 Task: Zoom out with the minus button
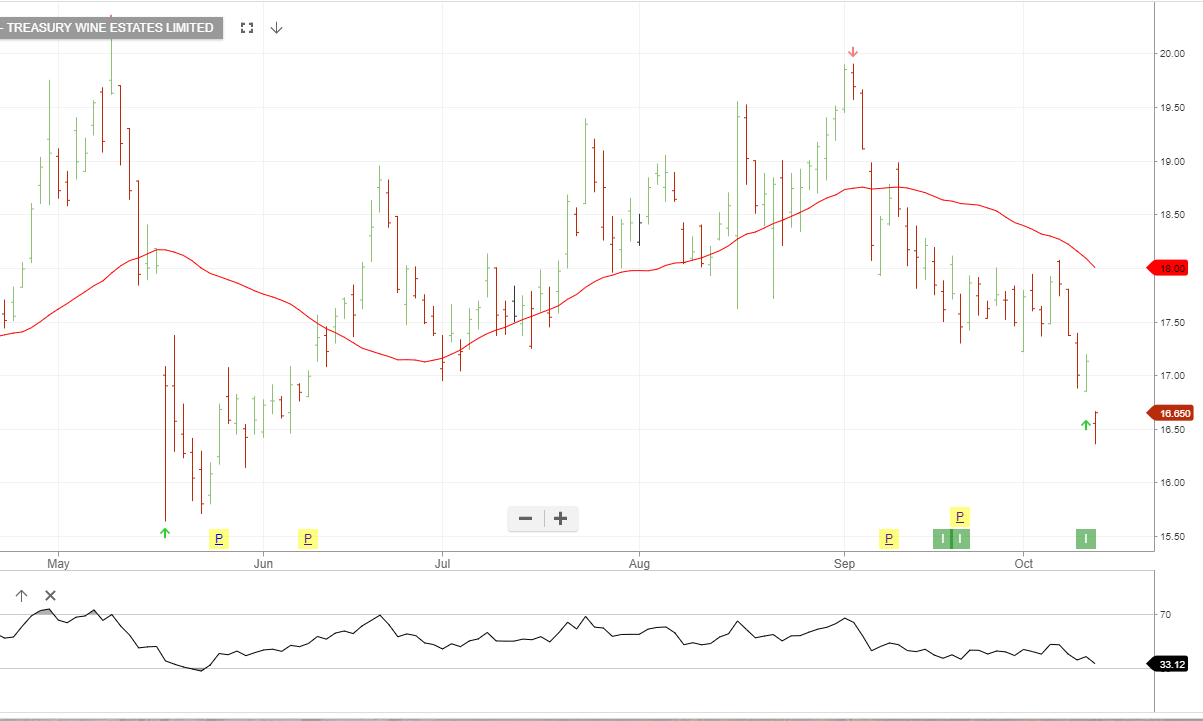point(525,518)
